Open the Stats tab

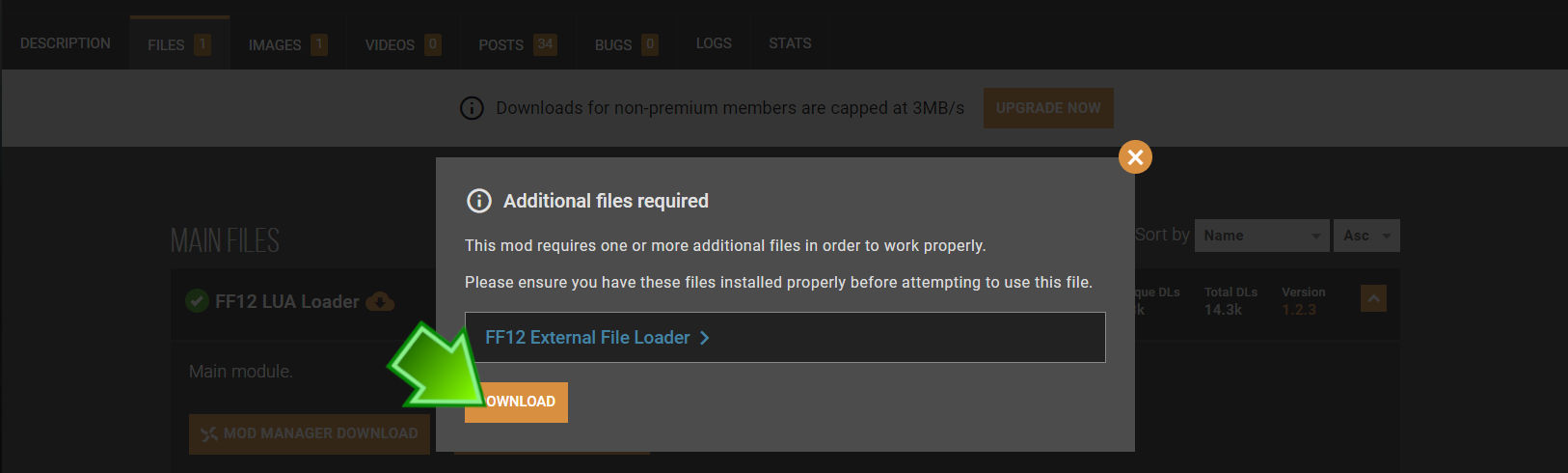790,43
